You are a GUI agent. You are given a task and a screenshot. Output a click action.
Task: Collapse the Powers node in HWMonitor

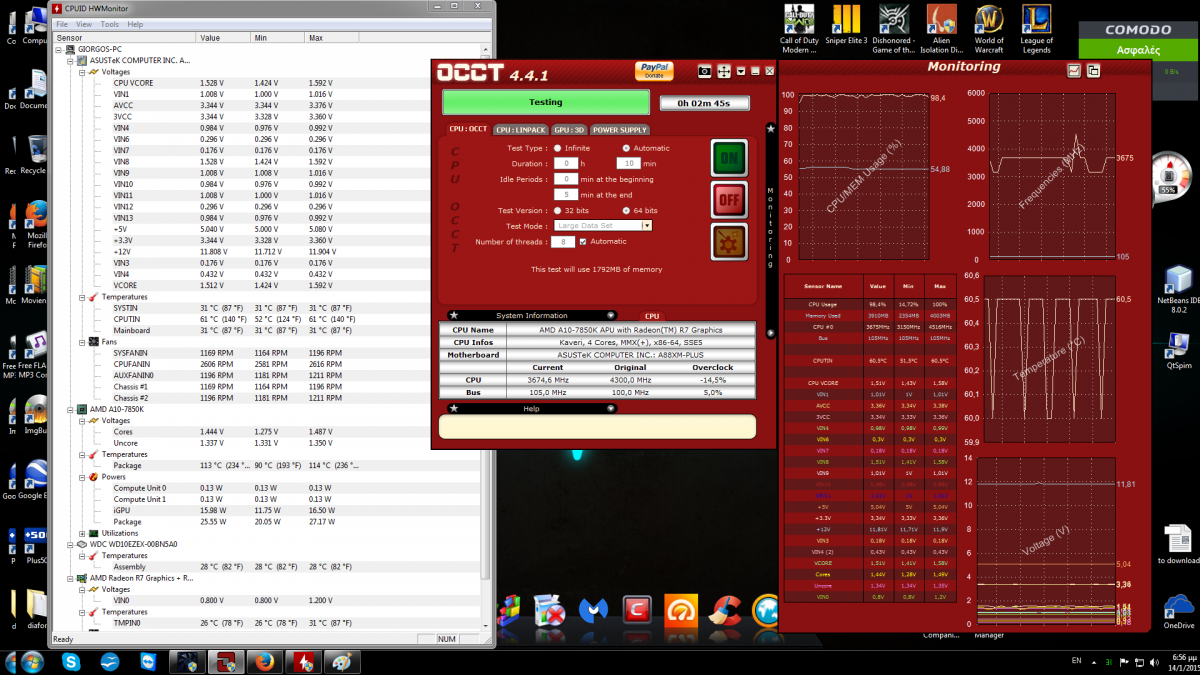(80, 477)
